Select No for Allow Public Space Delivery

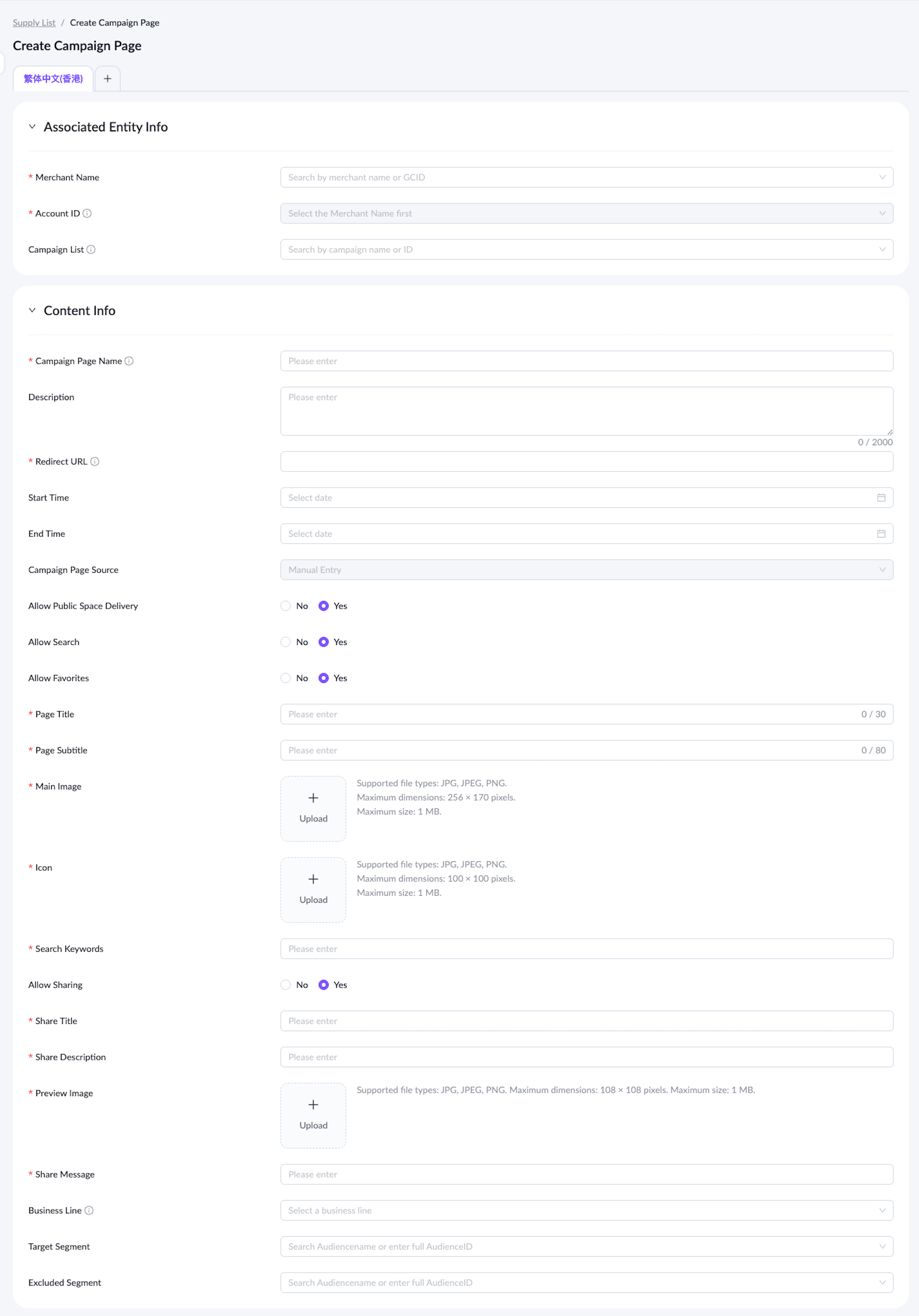point(286,606)
